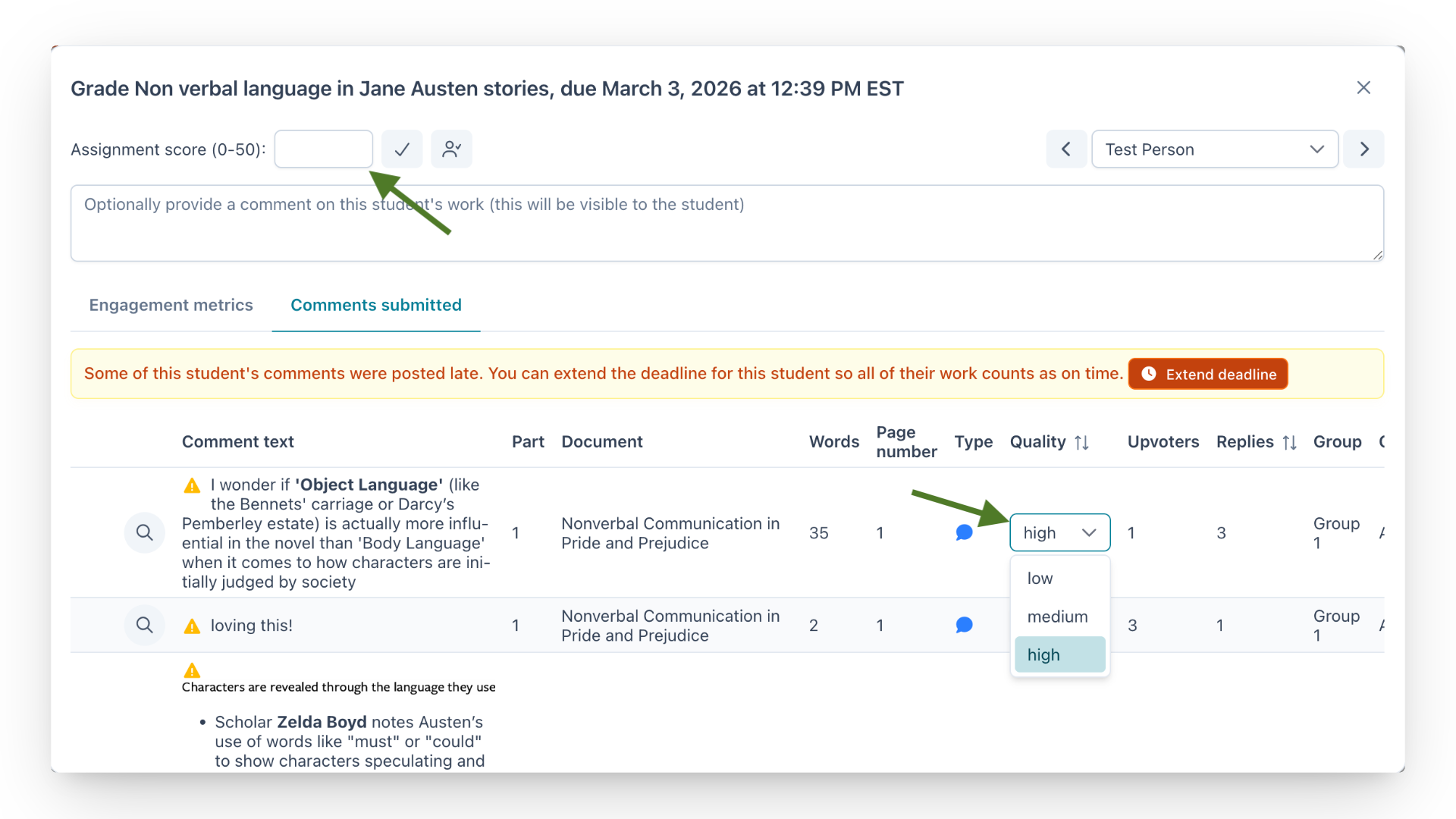Click the Page number column header
The width and height of the screenshot is (1456, 819).
coord(906,442)
